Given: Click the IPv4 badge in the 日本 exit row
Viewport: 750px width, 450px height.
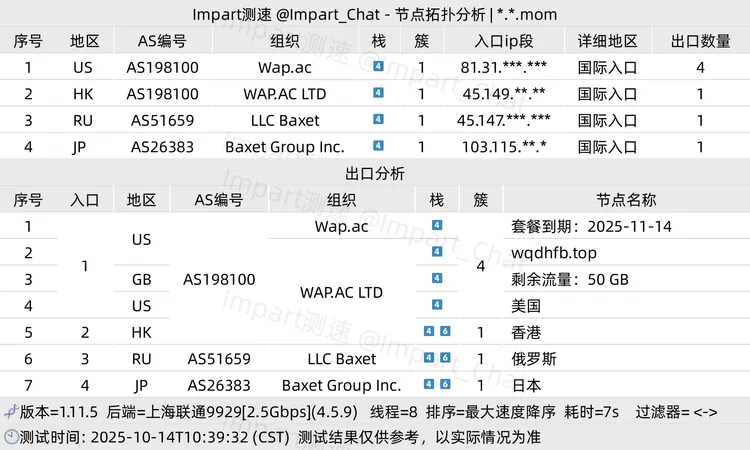Looking at the screenshot, I should (x=429, y=384).
